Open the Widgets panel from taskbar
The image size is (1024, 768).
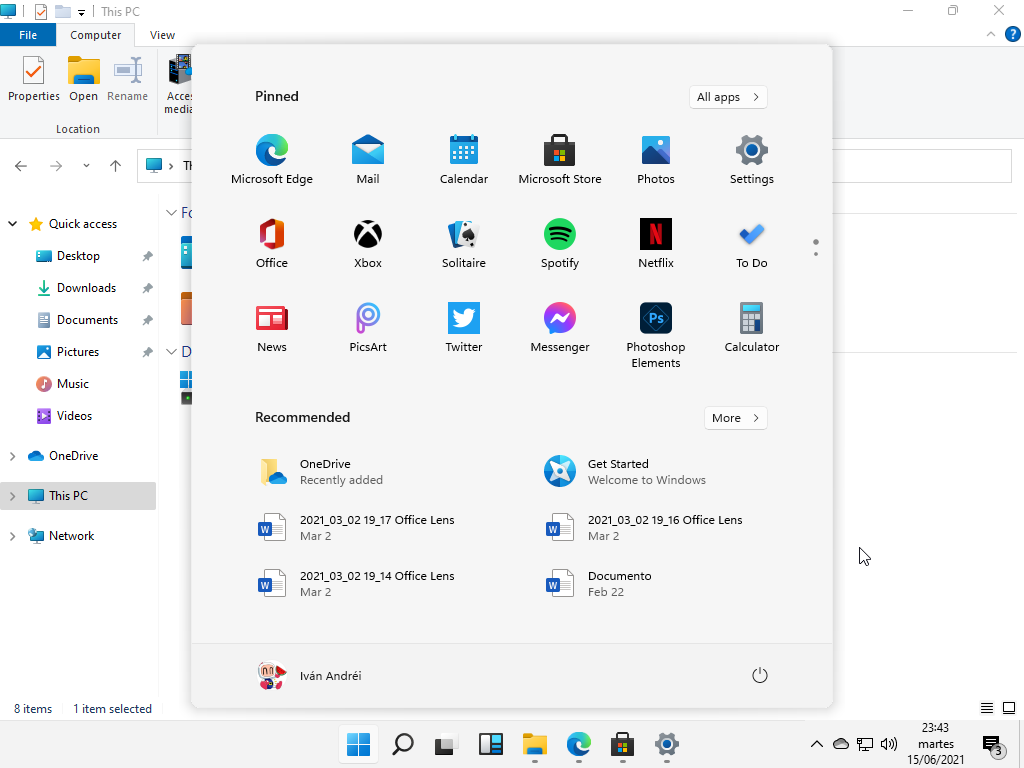pos(490,744)
